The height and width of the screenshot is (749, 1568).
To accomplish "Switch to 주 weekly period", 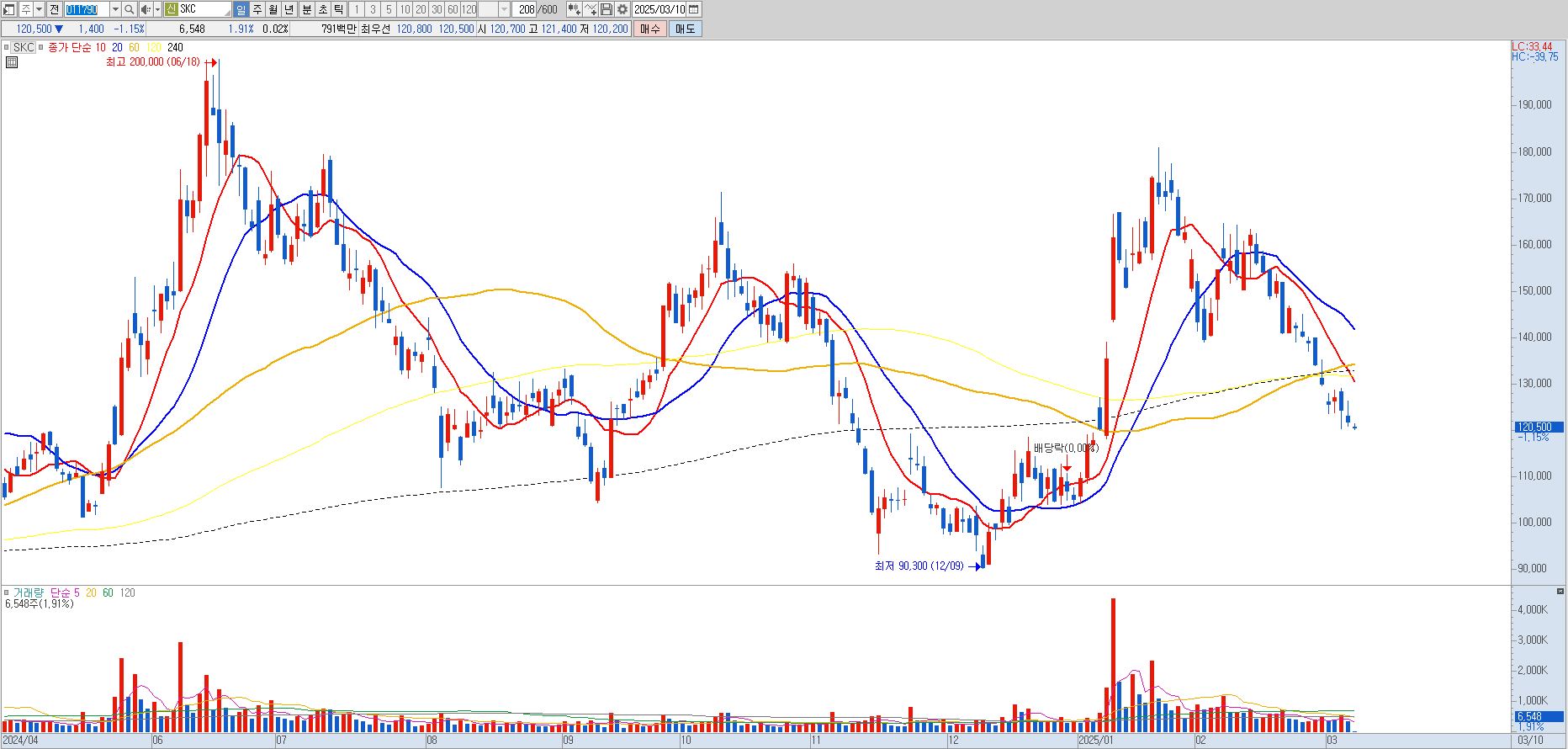I will tap(257, 9).
